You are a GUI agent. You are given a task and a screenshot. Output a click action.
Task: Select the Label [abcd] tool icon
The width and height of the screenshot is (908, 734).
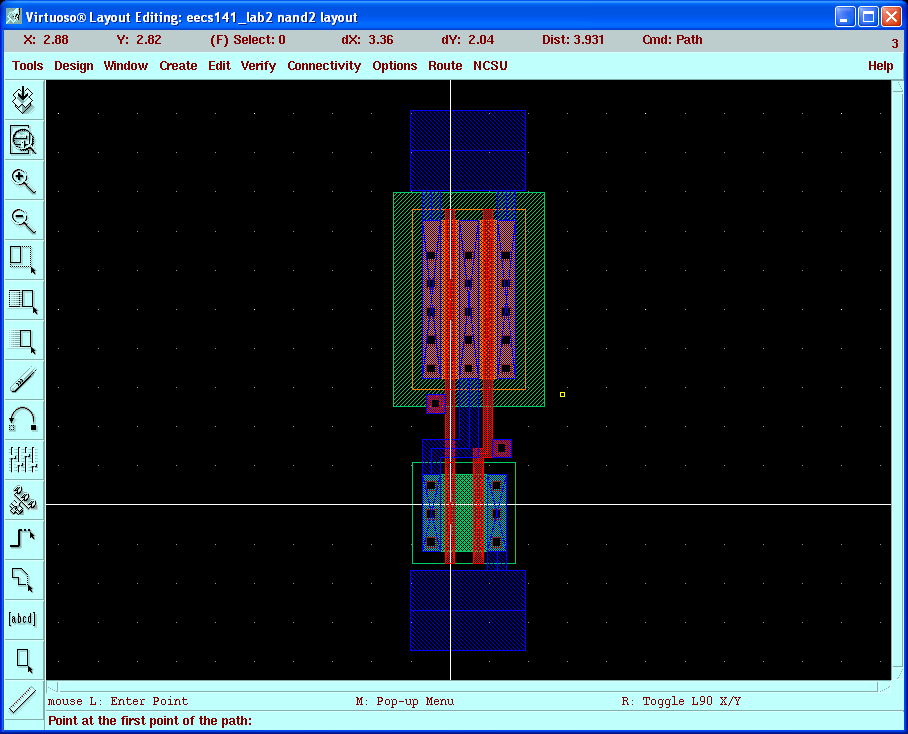(x=23, y=619)
